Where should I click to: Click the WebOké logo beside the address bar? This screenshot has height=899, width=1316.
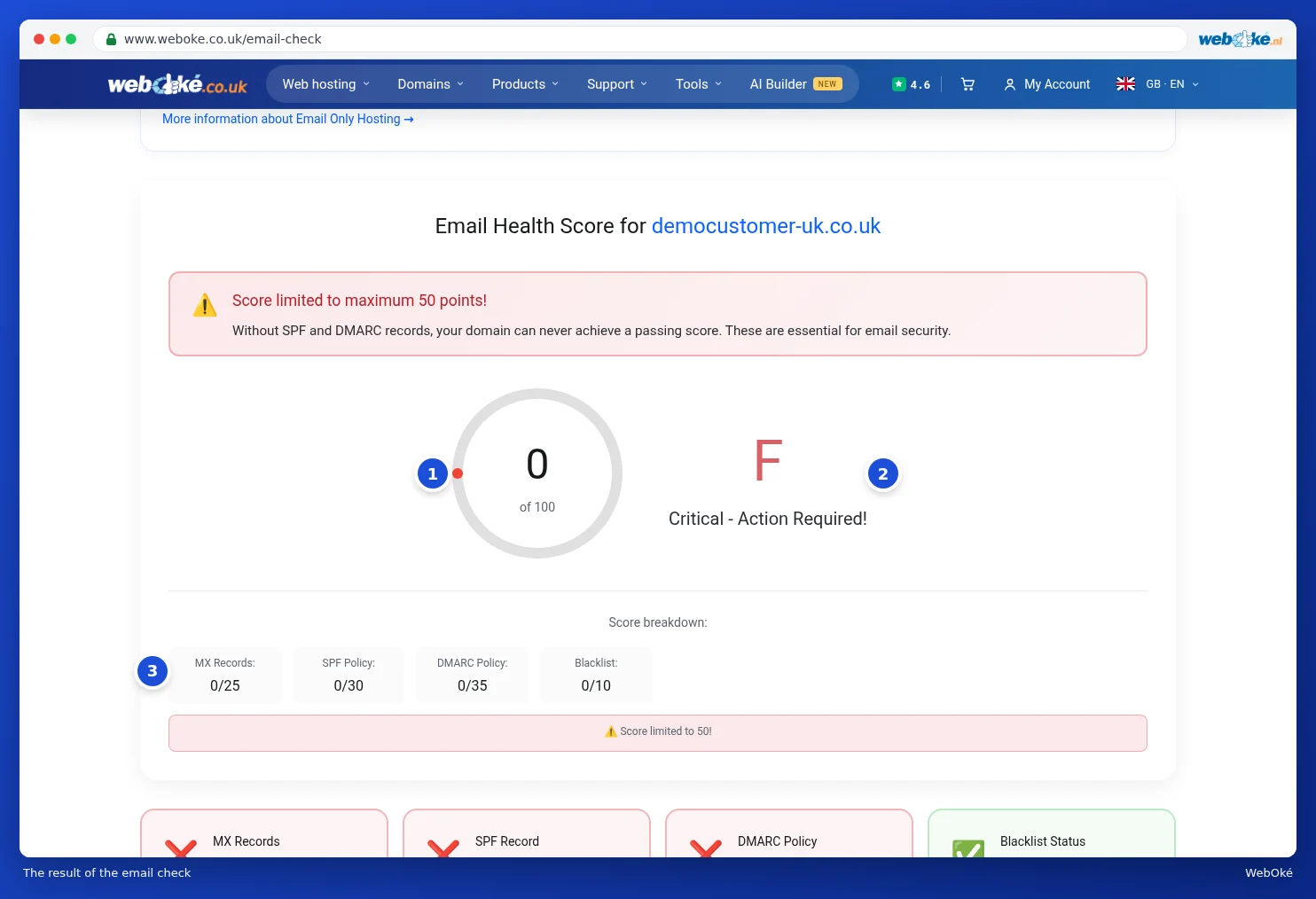point(1240,39)
